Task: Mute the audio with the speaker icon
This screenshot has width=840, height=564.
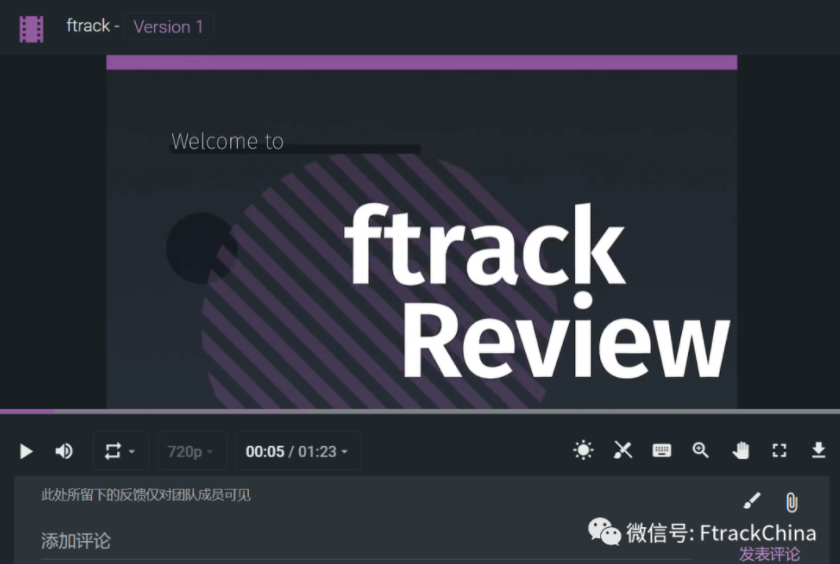Action: (x=64, y=451)
